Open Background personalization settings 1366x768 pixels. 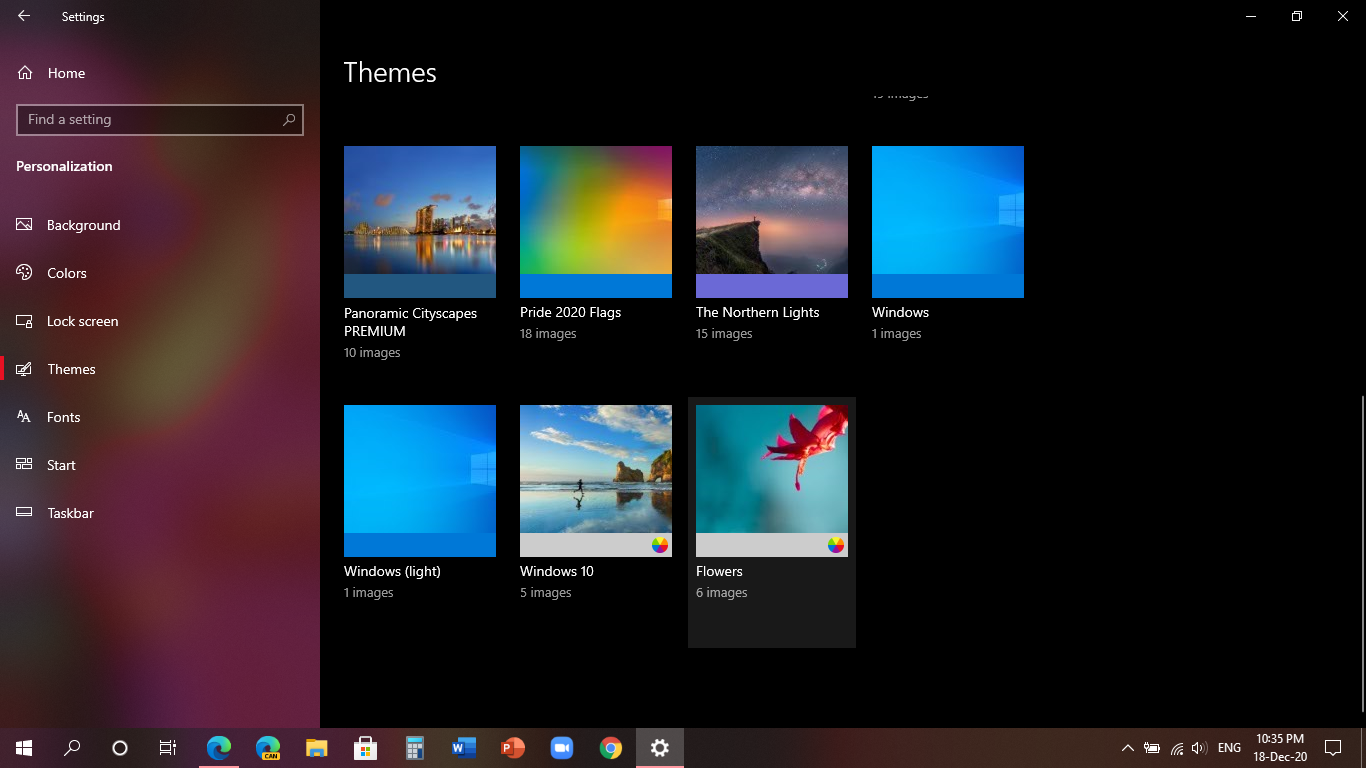[x=160, y=225]
